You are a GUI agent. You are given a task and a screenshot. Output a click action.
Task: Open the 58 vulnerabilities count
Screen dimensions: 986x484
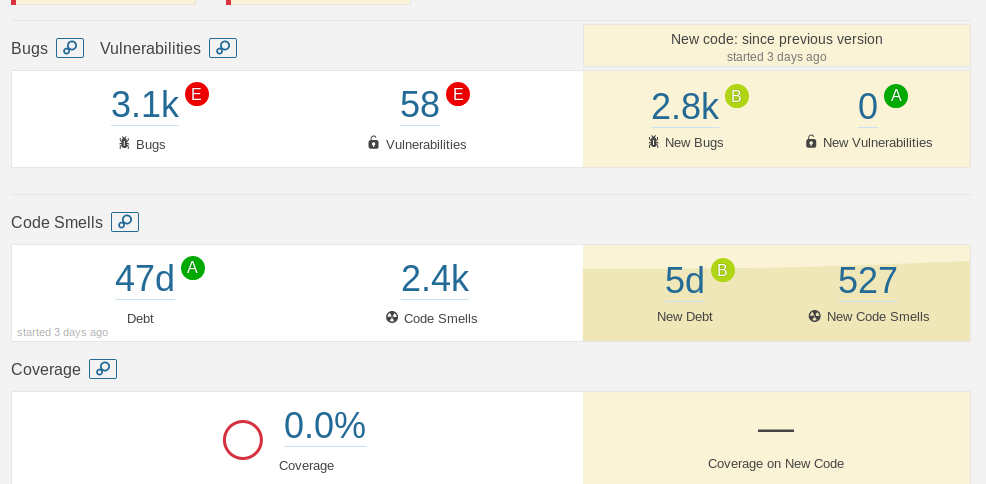pos(420,105)
